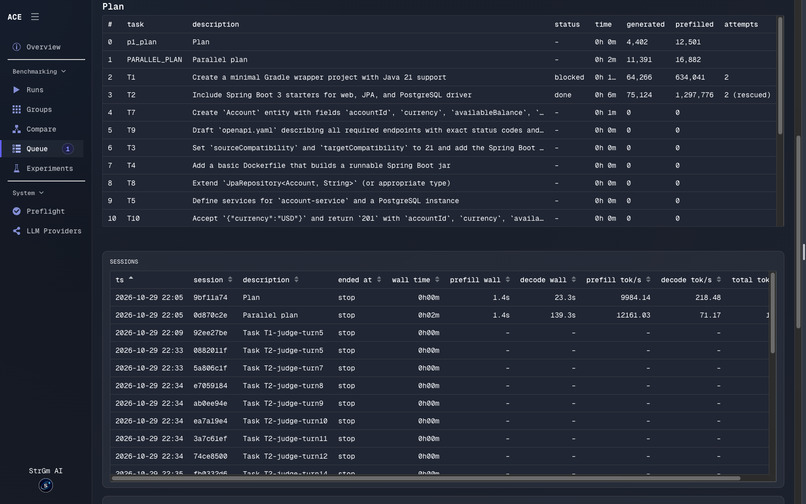Collapse the System section
Image resolution: width=806 pixels, height=504 pixels.
coord(28,193)
